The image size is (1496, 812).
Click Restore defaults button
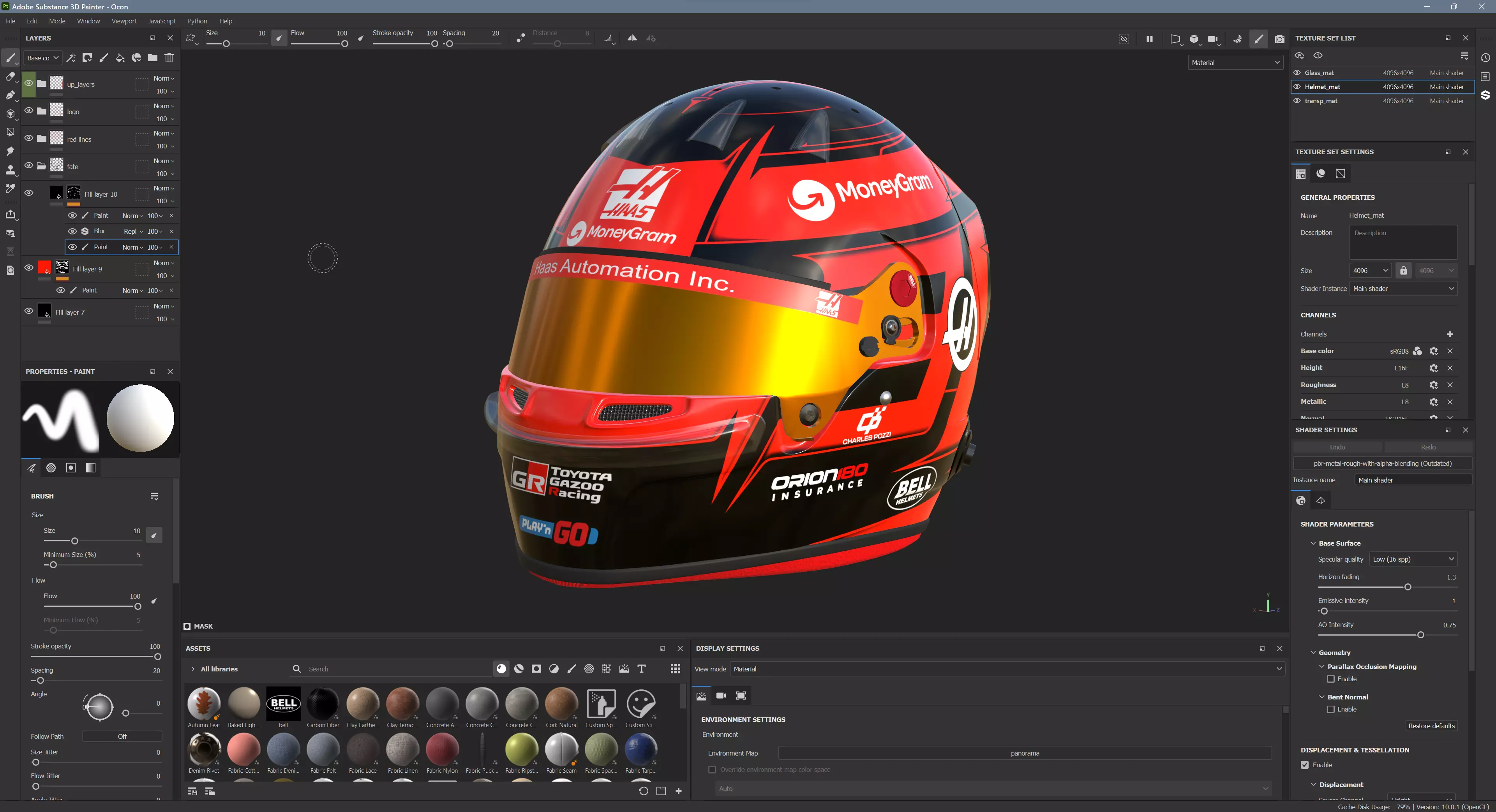1431,726
